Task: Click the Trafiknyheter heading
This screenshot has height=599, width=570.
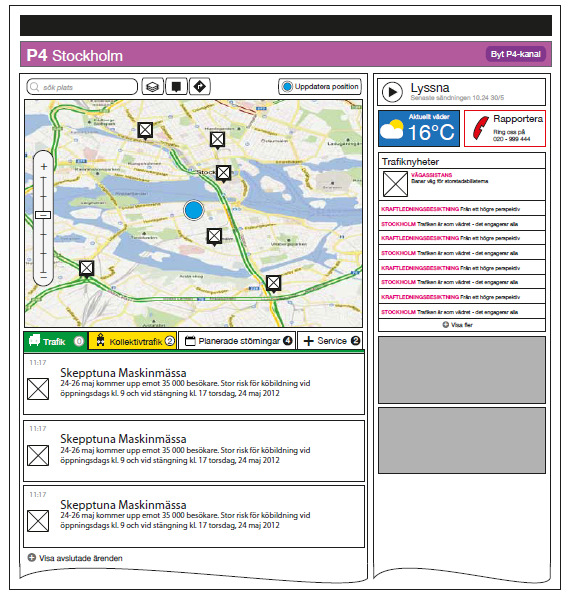Action: point(410,162)
